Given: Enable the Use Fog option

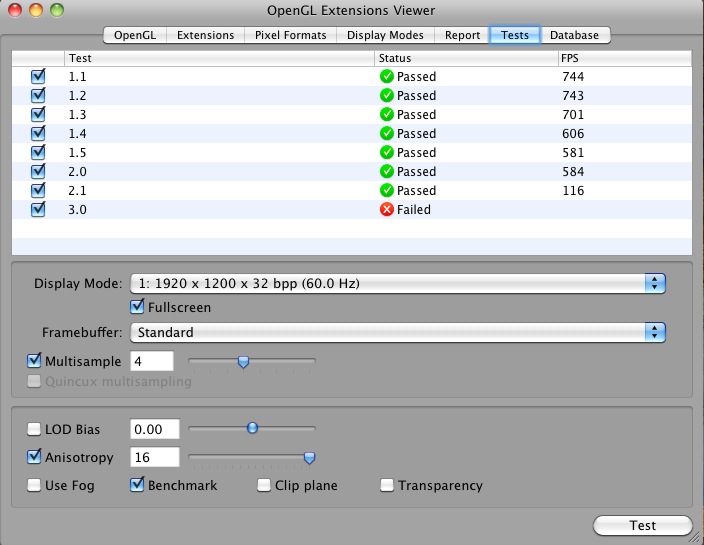Looking at the screenshot, I should coord(34,485).
